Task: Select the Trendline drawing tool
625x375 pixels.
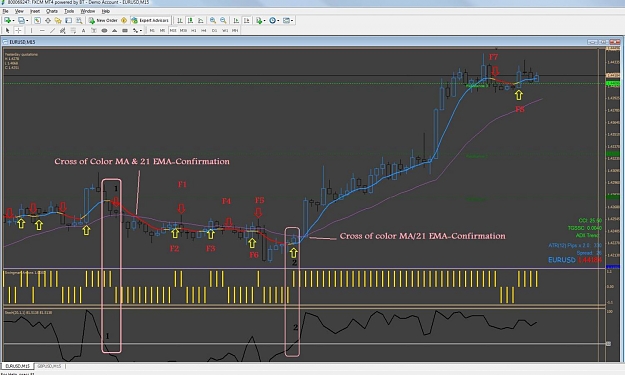Action: click(52, 30)
